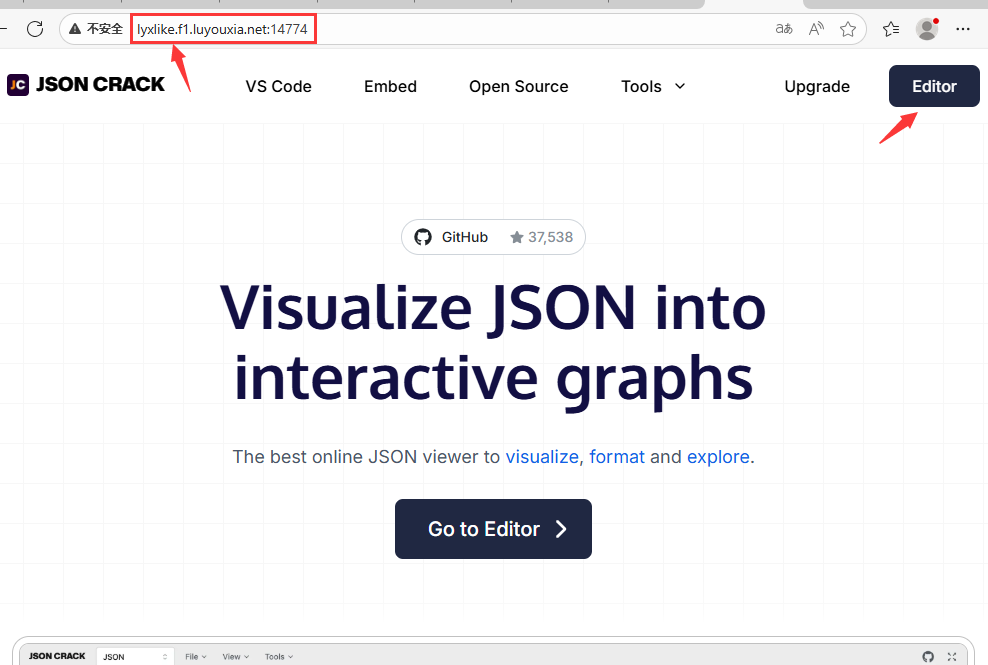Add page to favorites with star icon

848,28
